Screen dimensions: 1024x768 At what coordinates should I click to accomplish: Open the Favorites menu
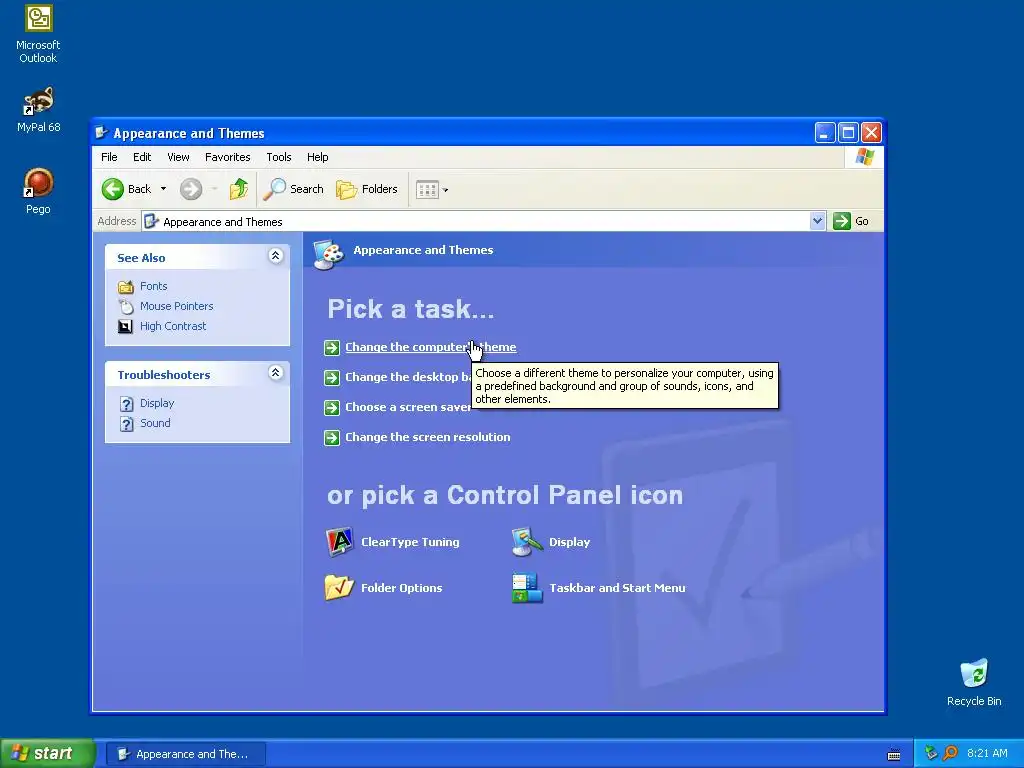[x=227, y=157]
